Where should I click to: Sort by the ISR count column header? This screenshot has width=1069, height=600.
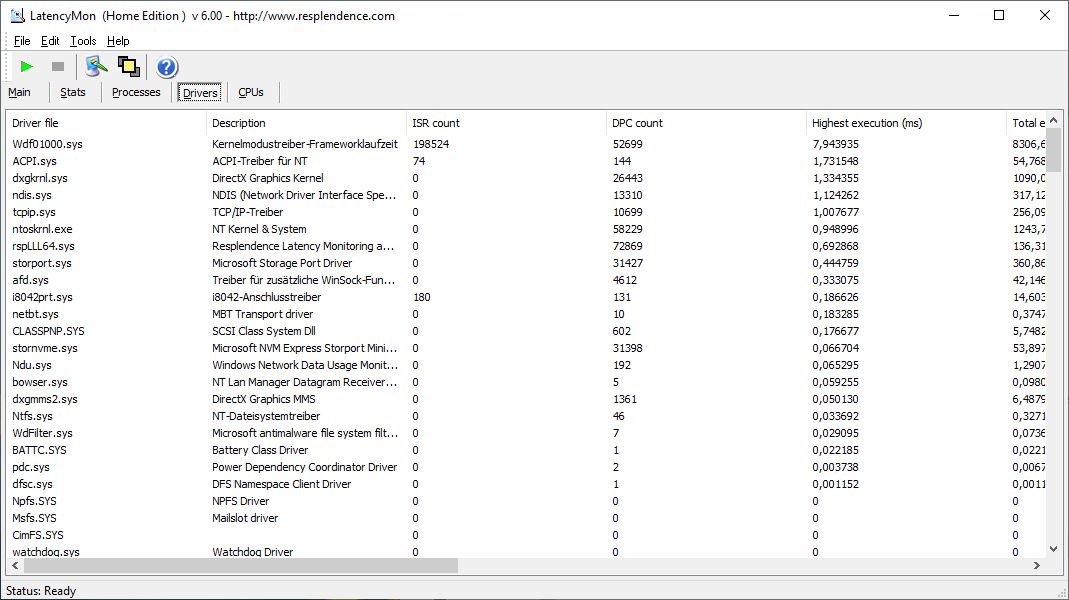click(x=505, y=123)
